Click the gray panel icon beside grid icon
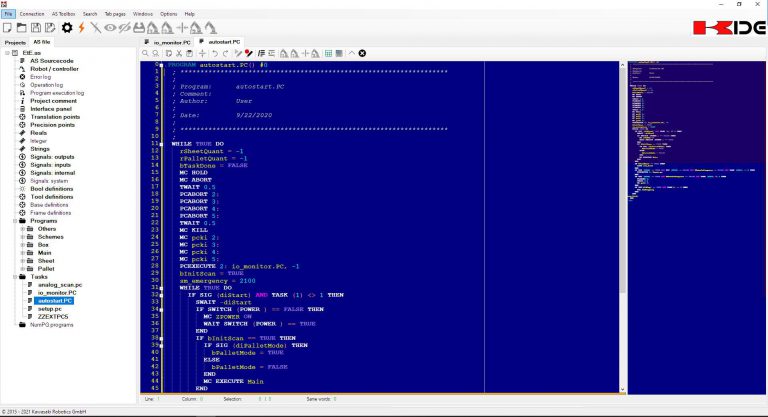768x417 pixels. click(339, 53)
